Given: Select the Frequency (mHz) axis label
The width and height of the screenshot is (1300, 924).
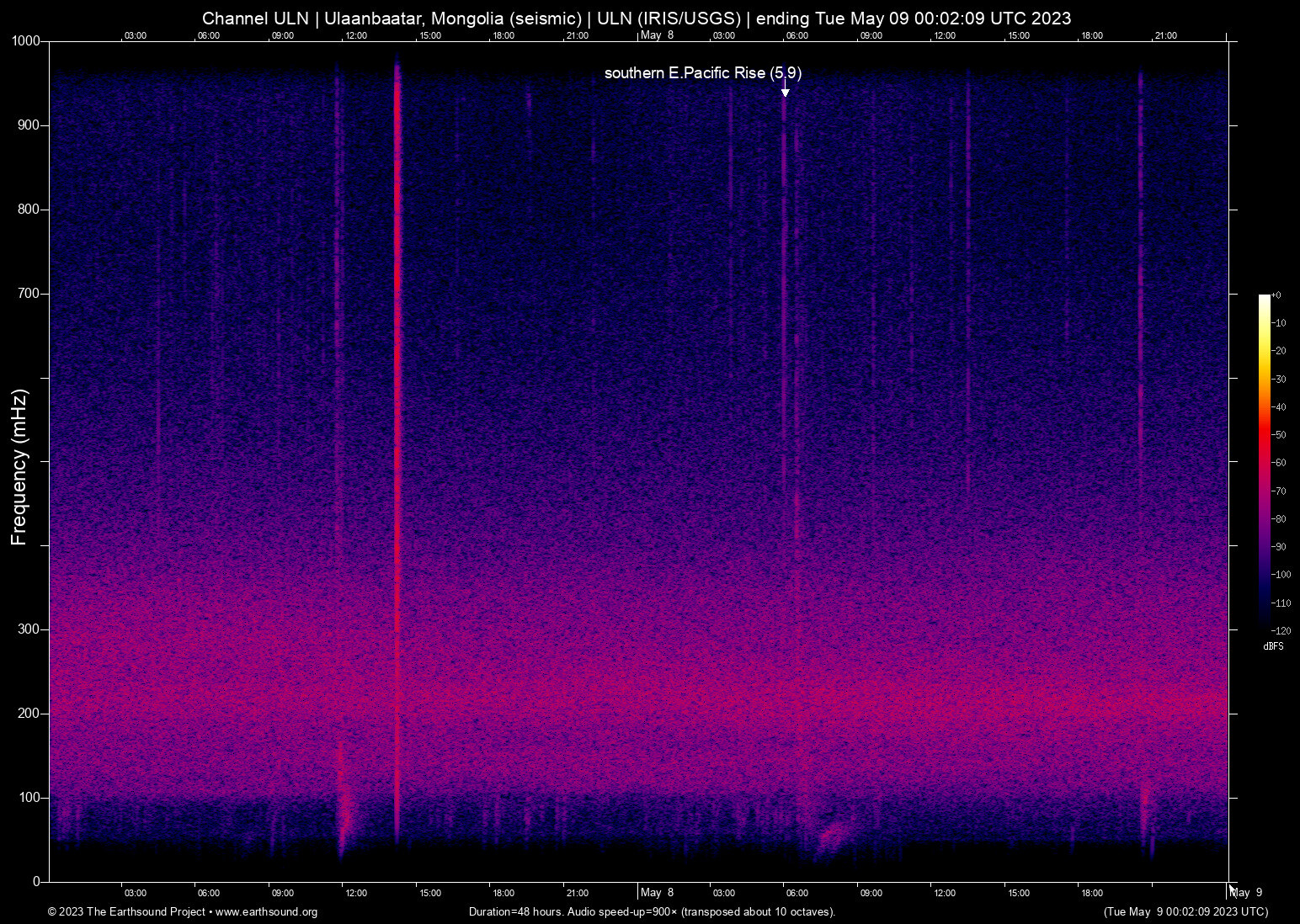Looking at the screenshot, I should [x=19, y=465].
